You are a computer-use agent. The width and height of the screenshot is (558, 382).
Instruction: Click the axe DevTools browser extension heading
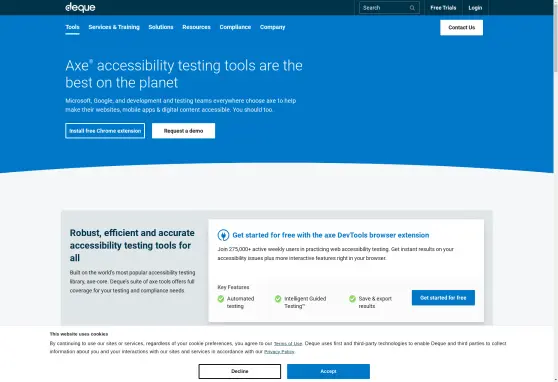[331, 235]
